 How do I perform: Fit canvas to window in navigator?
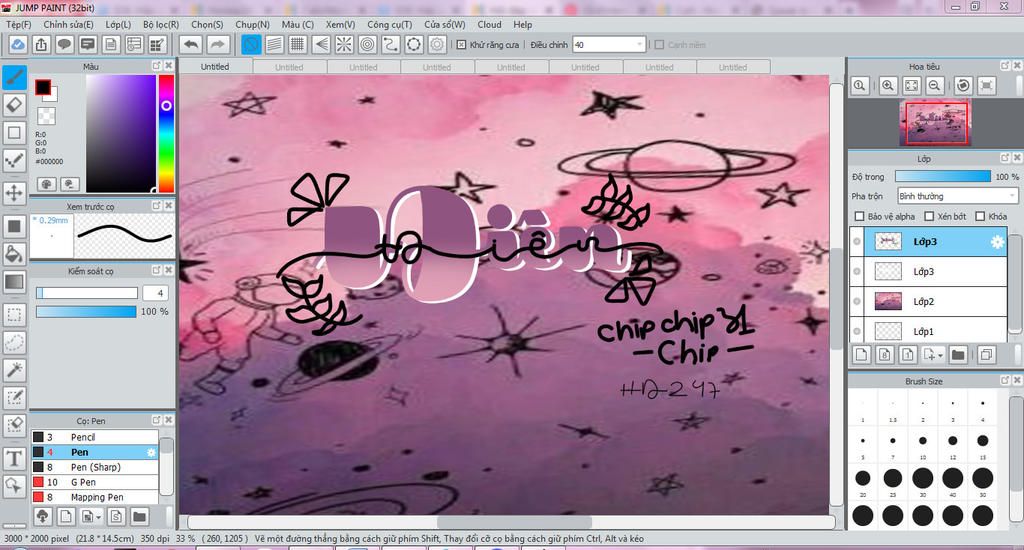912,86
